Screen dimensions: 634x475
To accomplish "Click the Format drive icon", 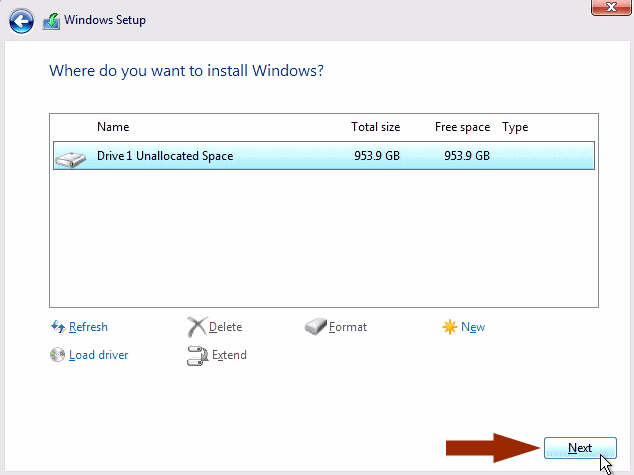I will [315, 327].
